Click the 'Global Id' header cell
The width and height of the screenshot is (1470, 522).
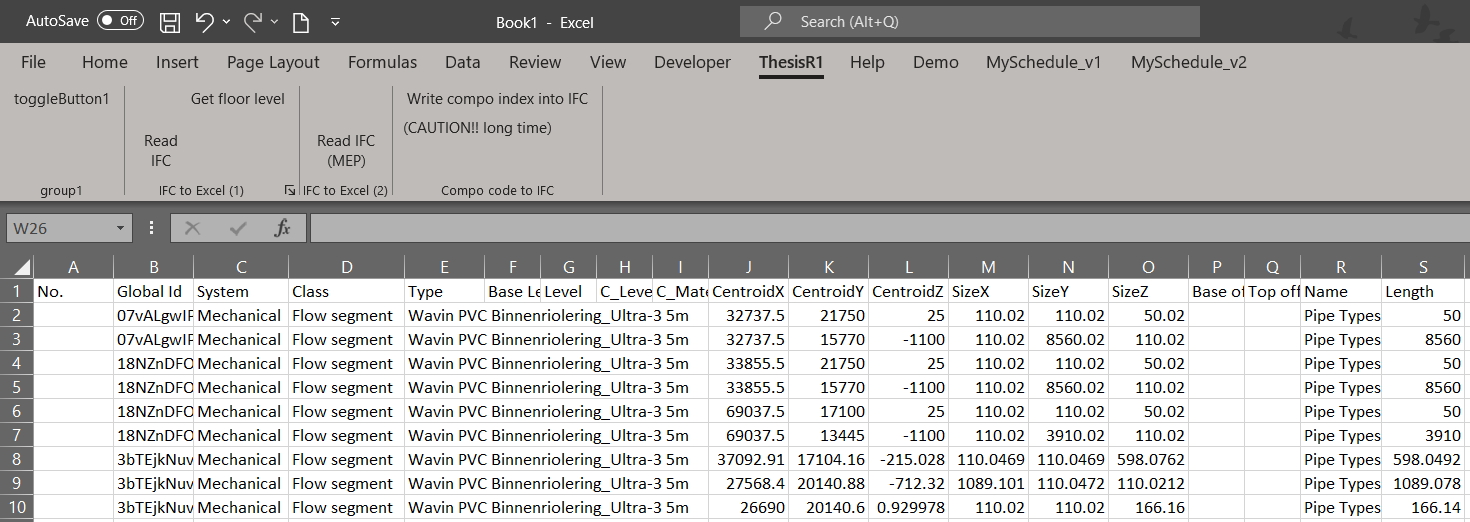point(153,292)
